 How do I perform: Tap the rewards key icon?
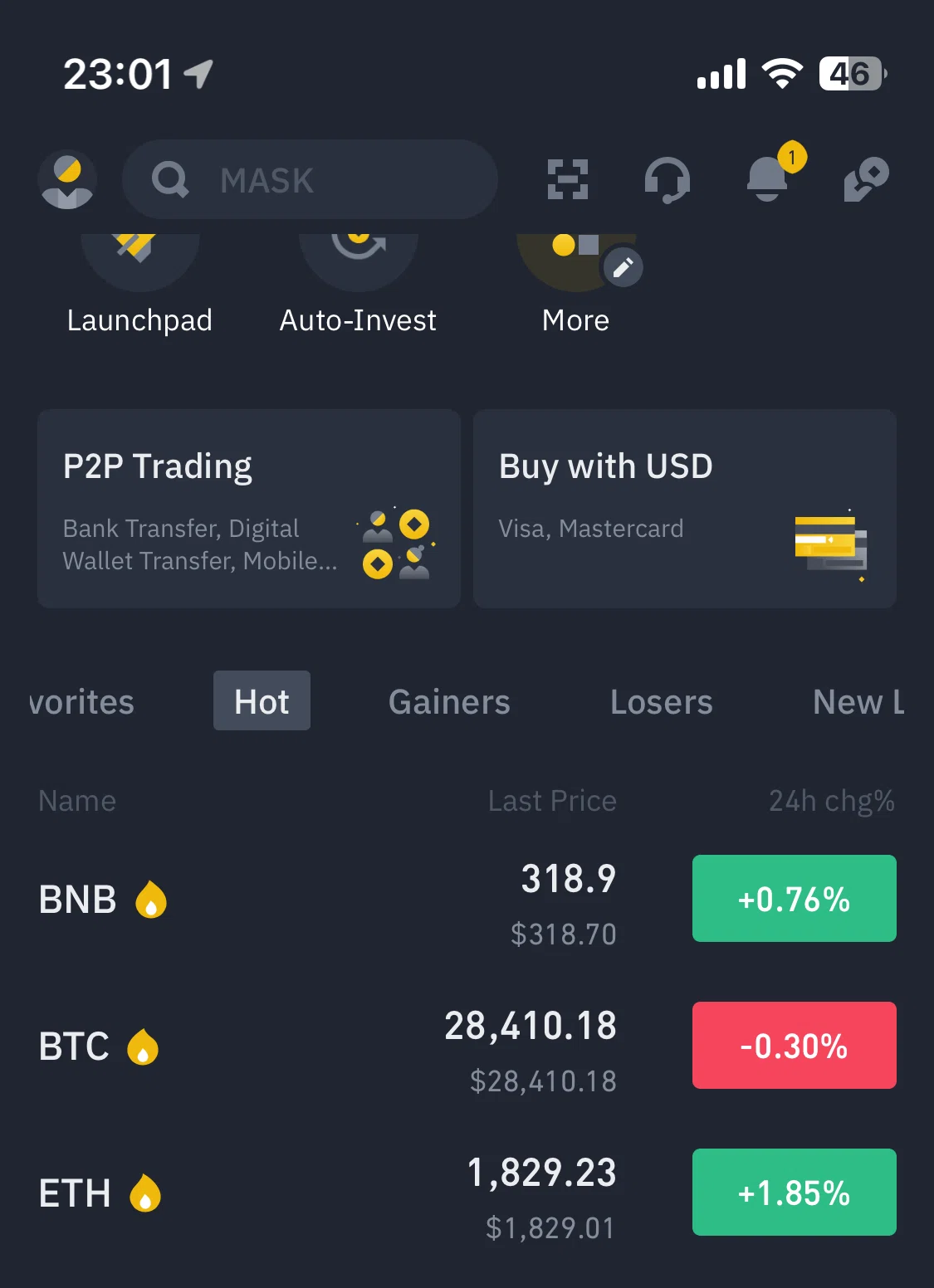coord(867,179)
